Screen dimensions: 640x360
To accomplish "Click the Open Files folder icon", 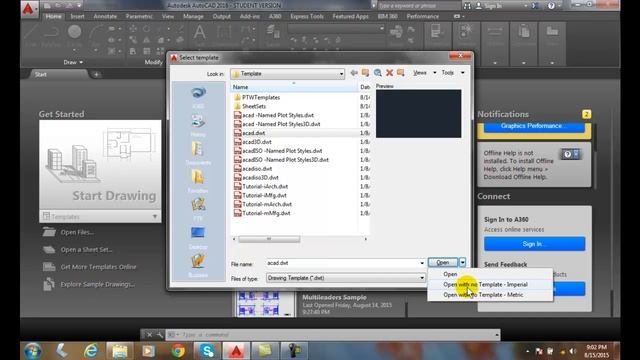I will 49,232.
